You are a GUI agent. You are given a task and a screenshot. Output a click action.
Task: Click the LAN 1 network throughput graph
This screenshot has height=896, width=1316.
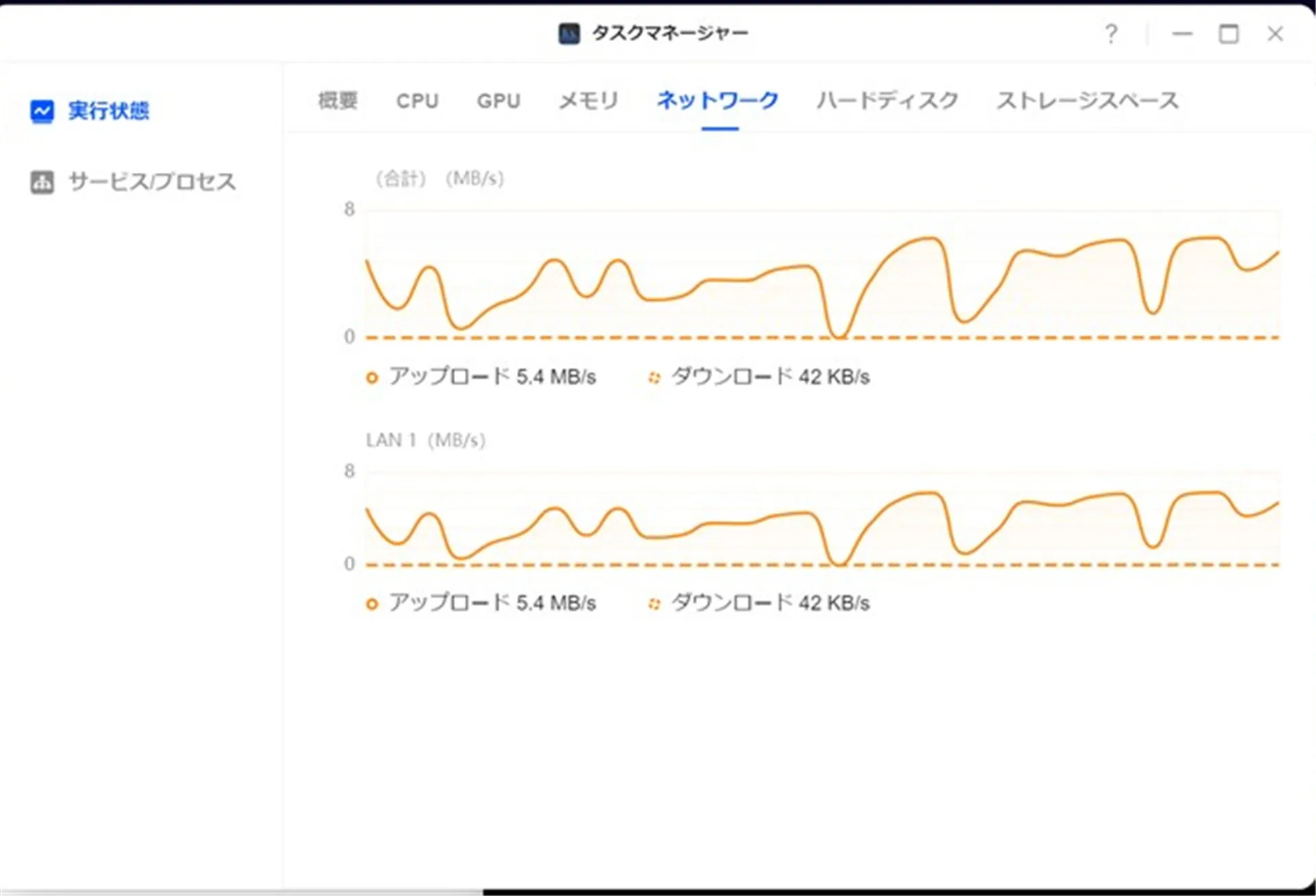coord(822,519)
